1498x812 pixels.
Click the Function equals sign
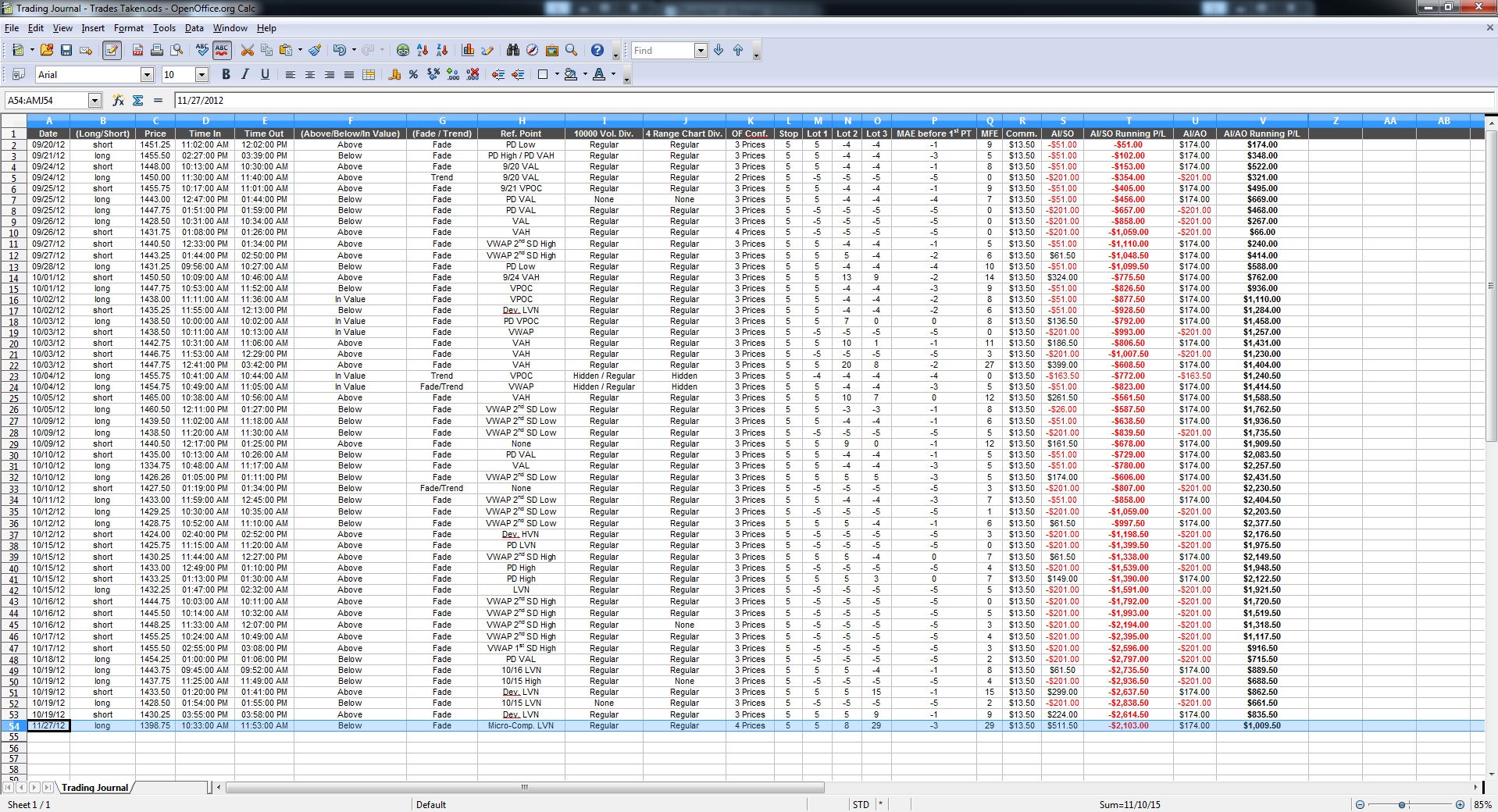(158, 100)
